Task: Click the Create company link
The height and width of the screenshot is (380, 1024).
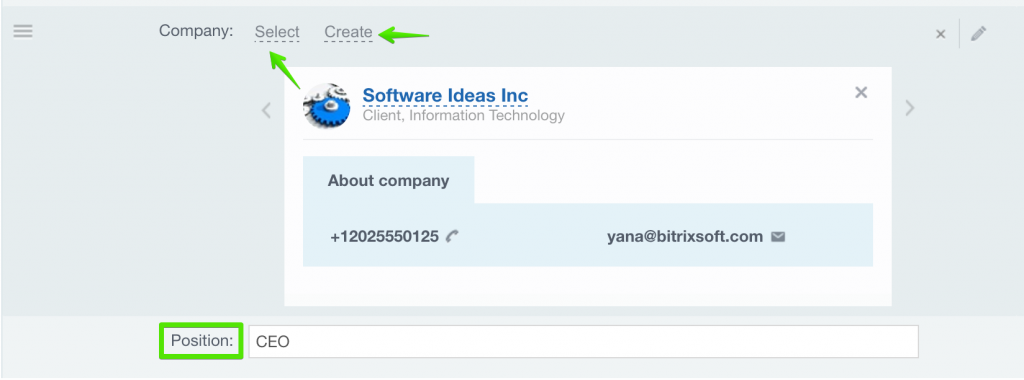Action: pos(349,32)
